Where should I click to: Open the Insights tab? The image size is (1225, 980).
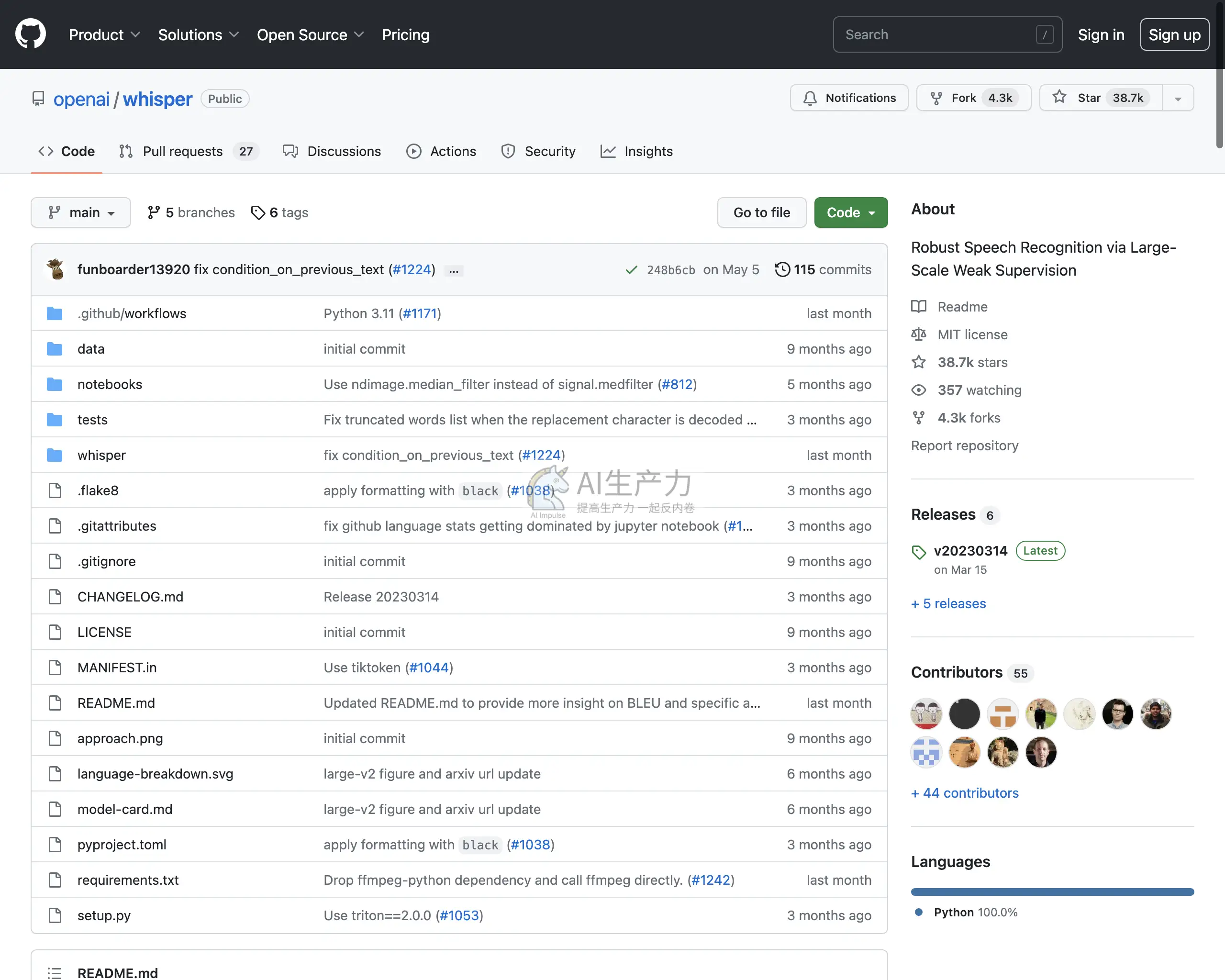[x=636, y=151]
